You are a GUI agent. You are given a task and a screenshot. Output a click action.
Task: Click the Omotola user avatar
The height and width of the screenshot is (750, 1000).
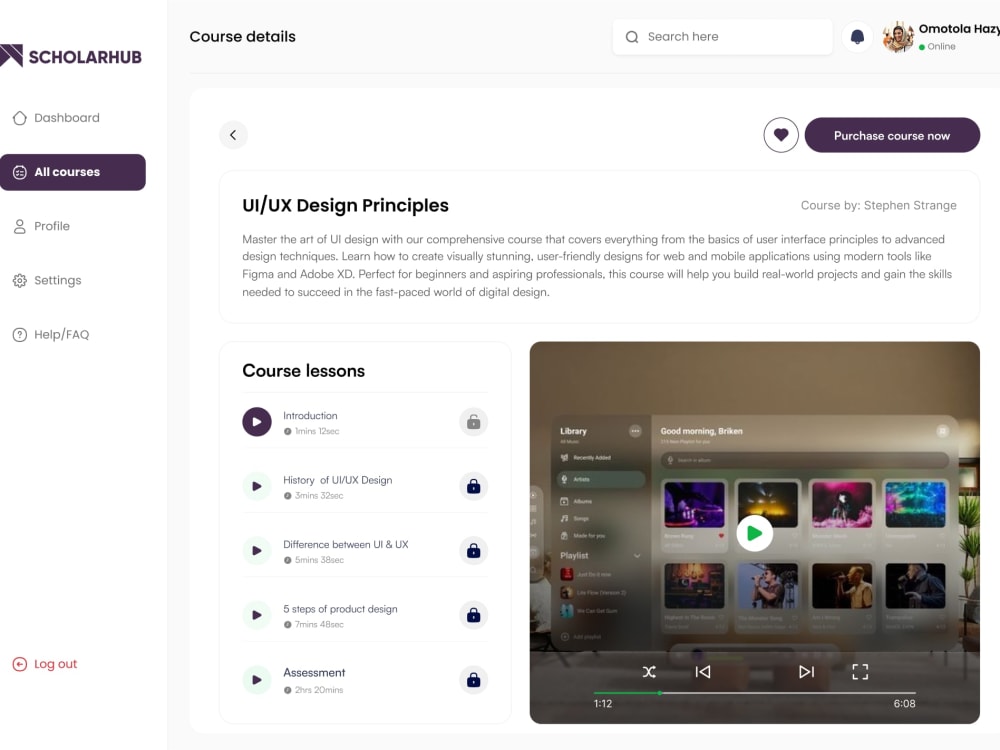pyautogui.click(x=899, y=37)
